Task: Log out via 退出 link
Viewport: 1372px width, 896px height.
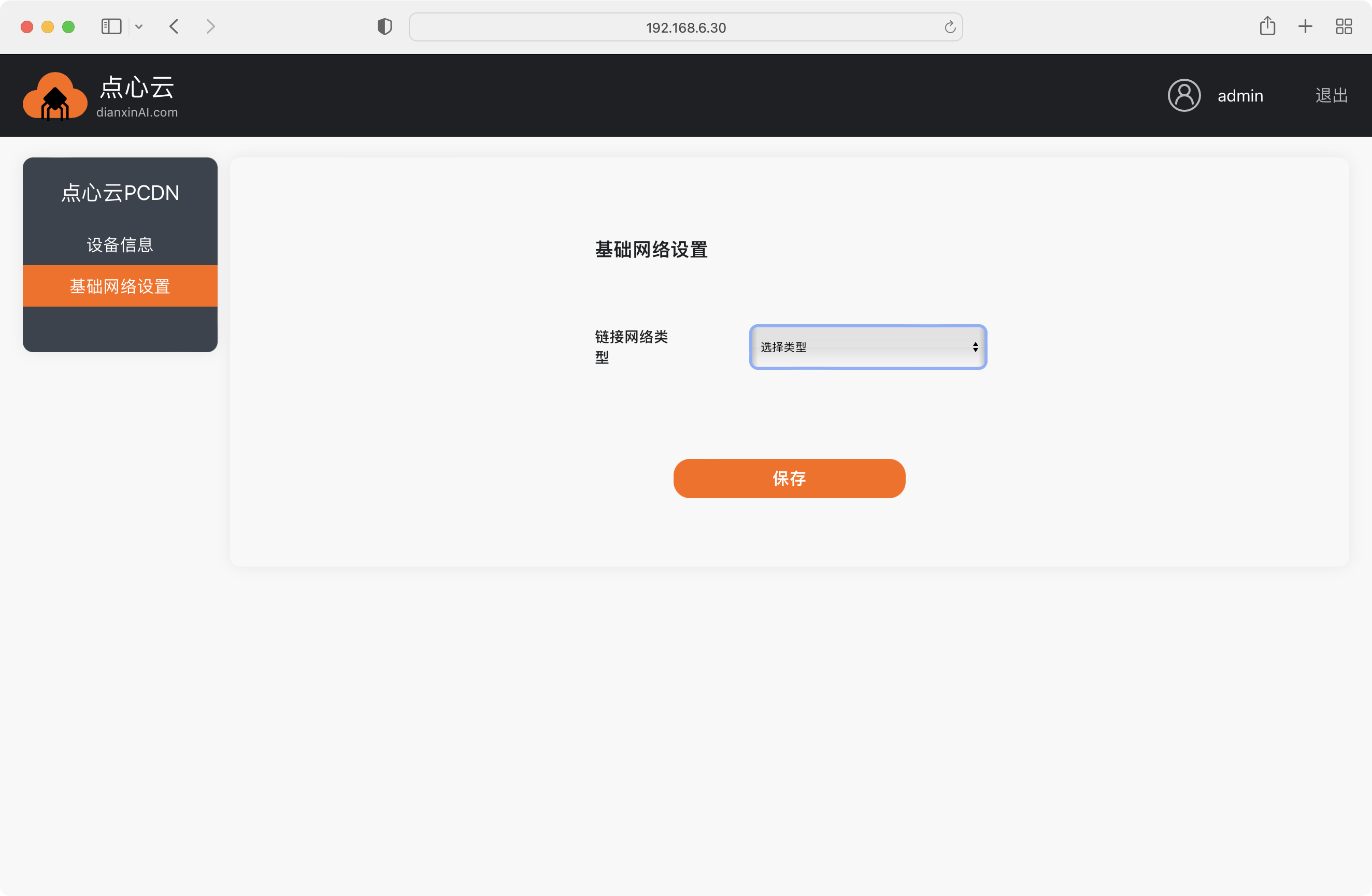Action: click(1332, 96)
